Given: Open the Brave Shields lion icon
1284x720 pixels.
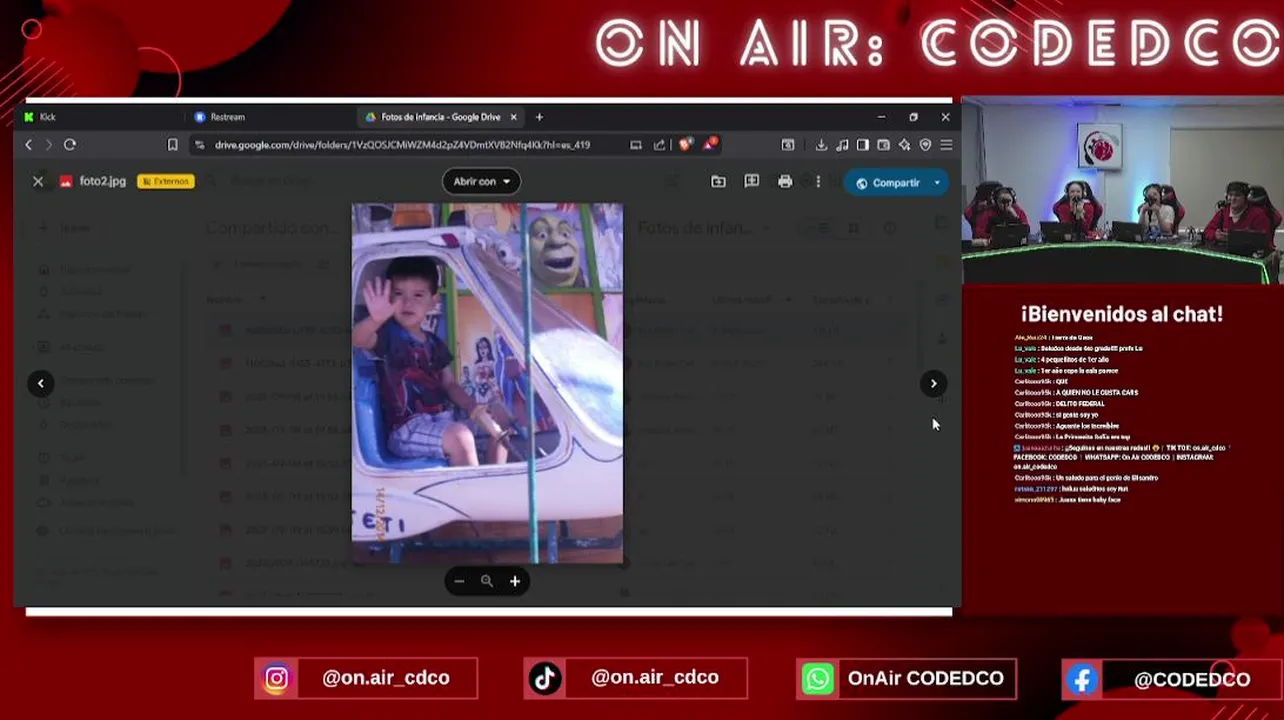Looking at the screenshot, I should tap(685, 145).
